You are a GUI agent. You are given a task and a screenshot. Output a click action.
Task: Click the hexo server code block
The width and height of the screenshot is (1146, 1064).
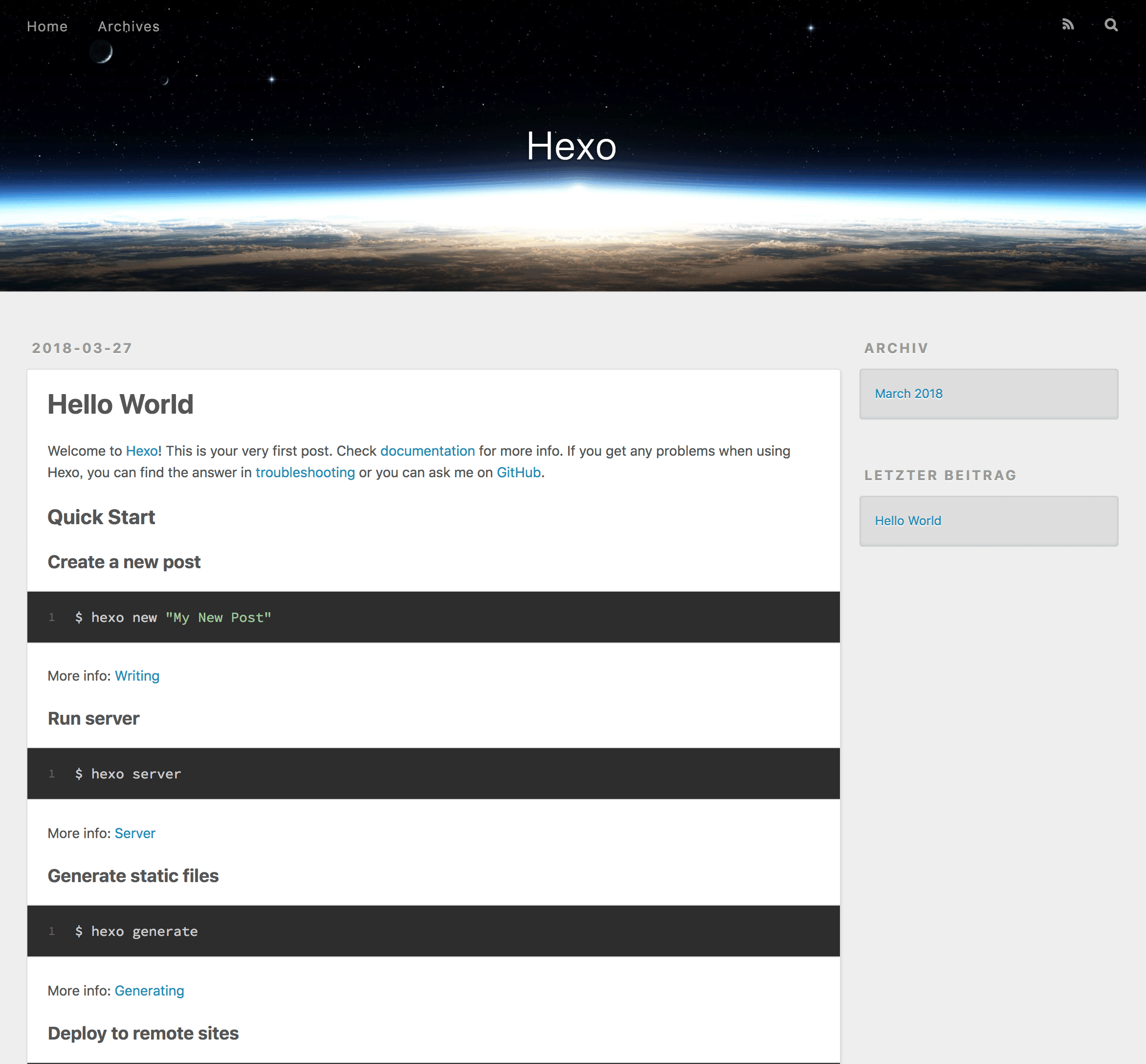[433, 774]
